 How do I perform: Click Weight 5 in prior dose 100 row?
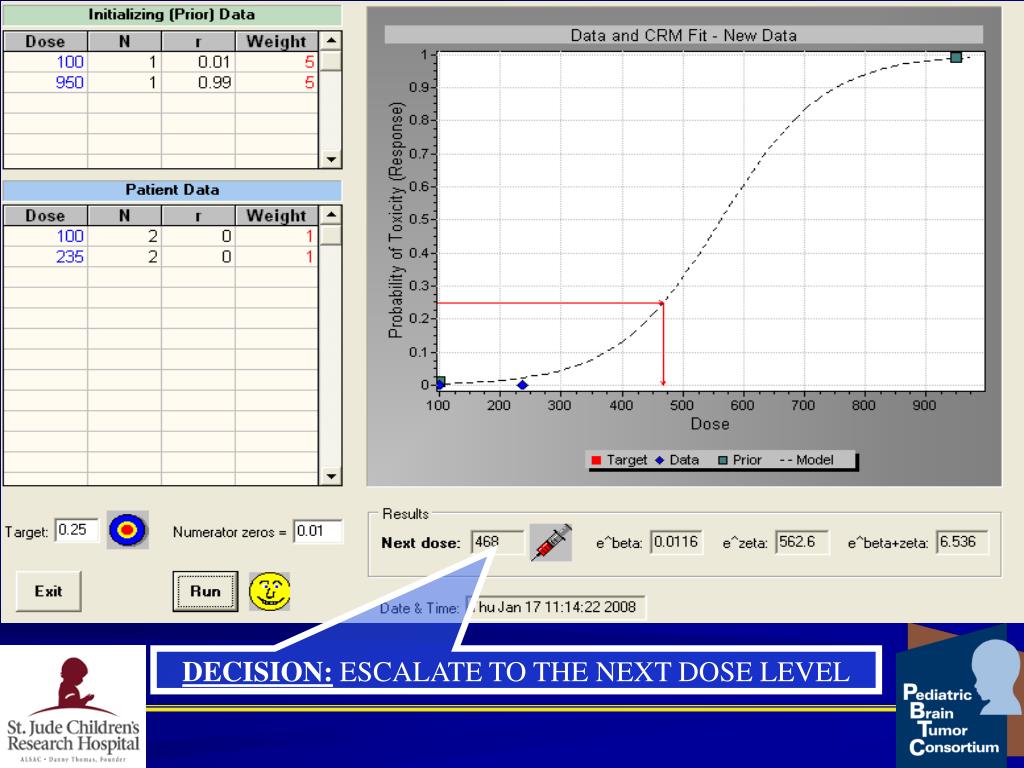[x=276, y=61]
